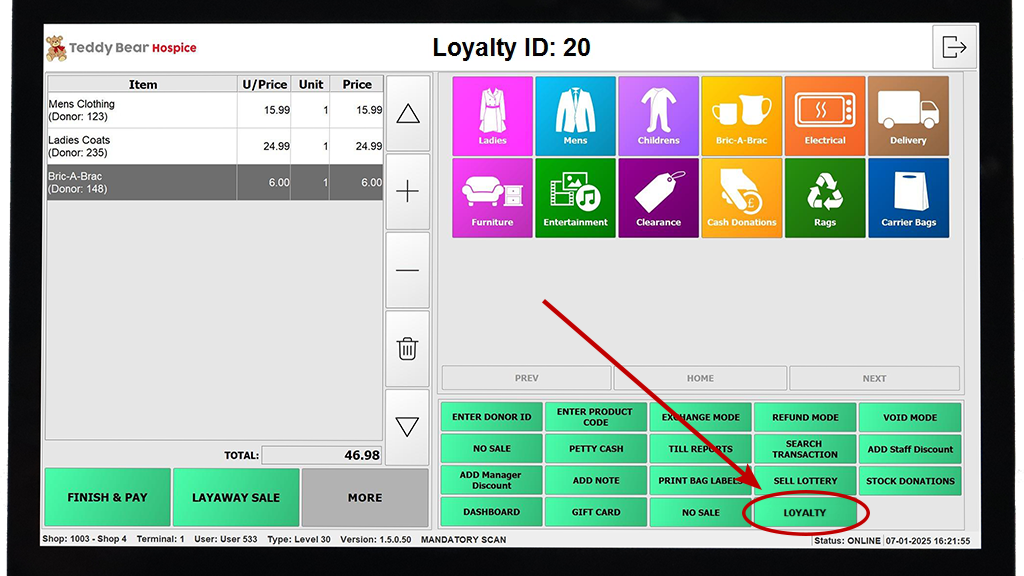Go to the Next category page
This screenshot has height=576, width=1024.
click(874, 377)
